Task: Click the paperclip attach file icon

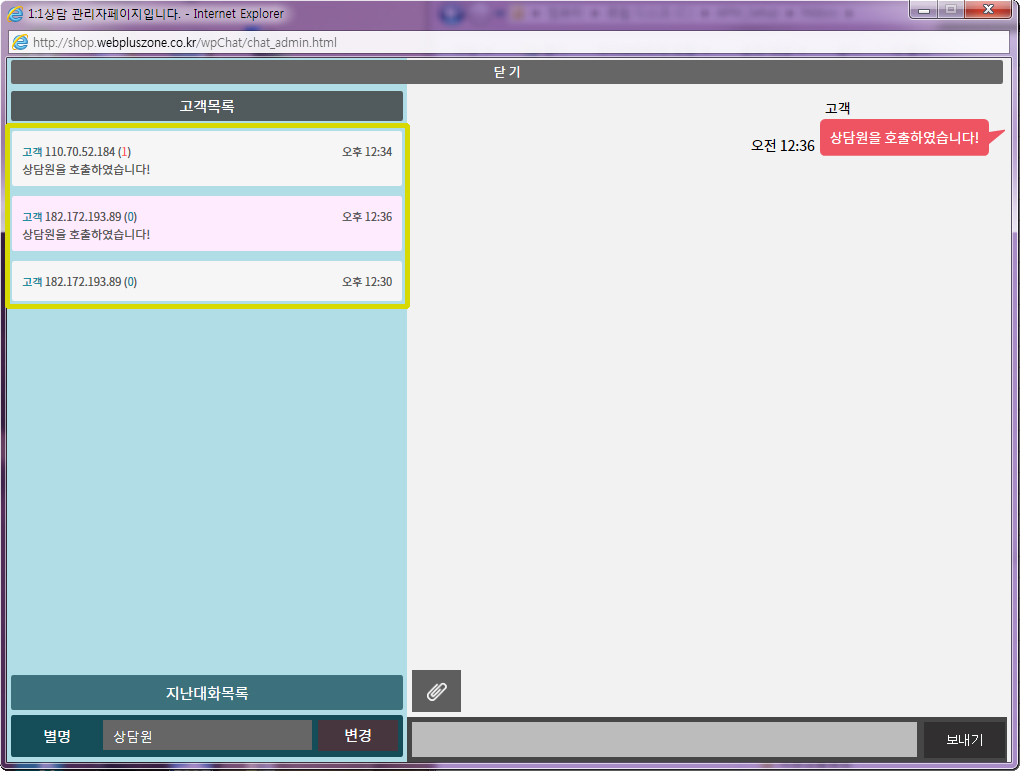Action: coord(436,691)
